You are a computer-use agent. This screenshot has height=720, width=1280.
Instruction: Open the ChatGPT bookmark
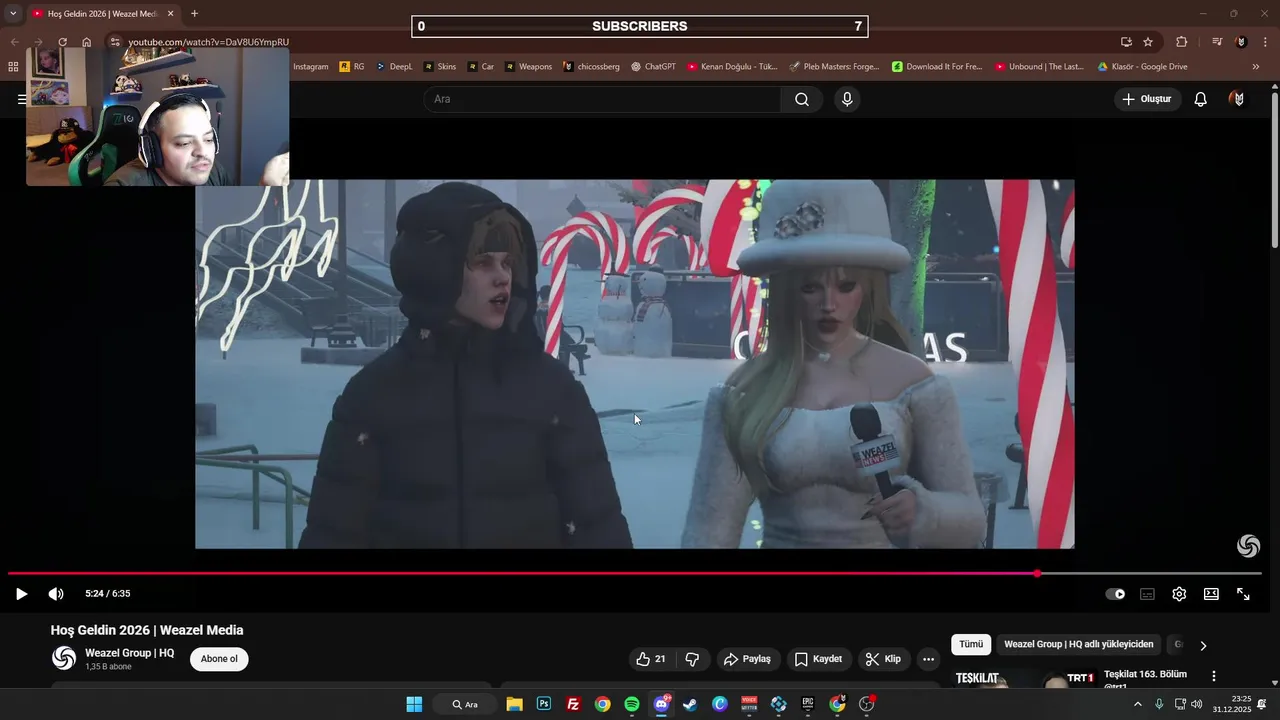point(653,67)
